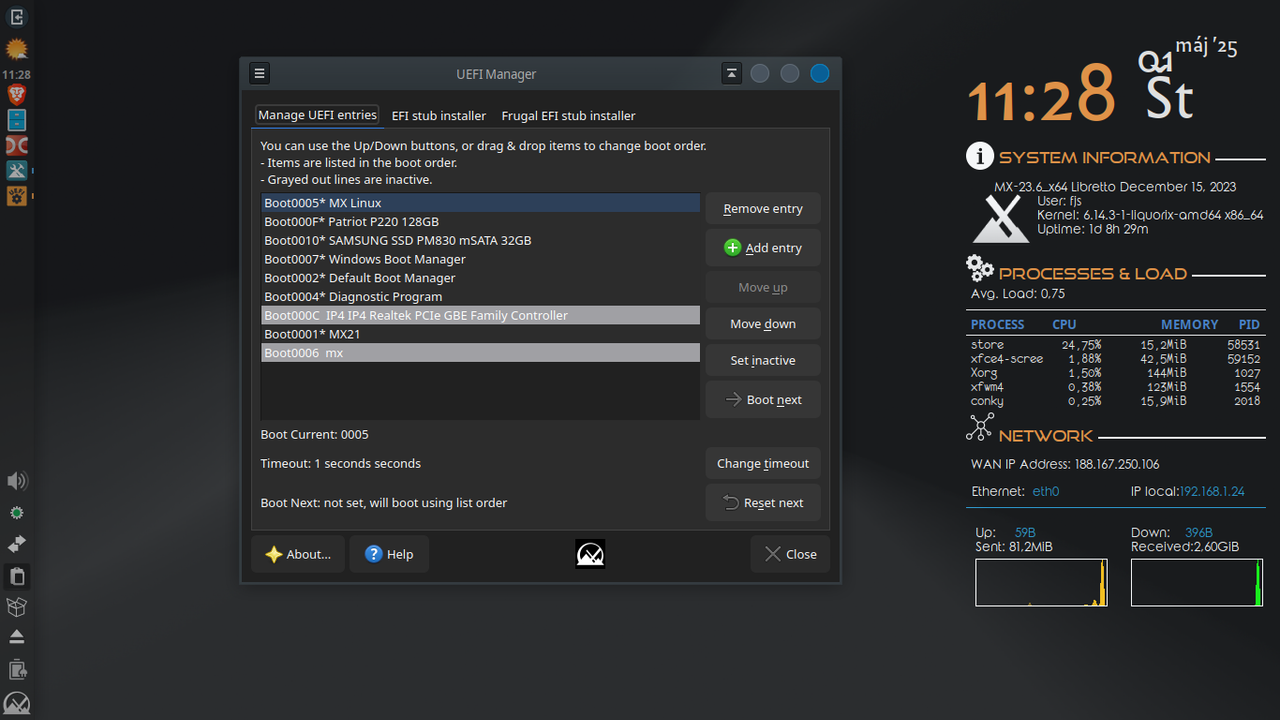
Task: Click the logout icon atop the panel
Action: click(16, 17)
